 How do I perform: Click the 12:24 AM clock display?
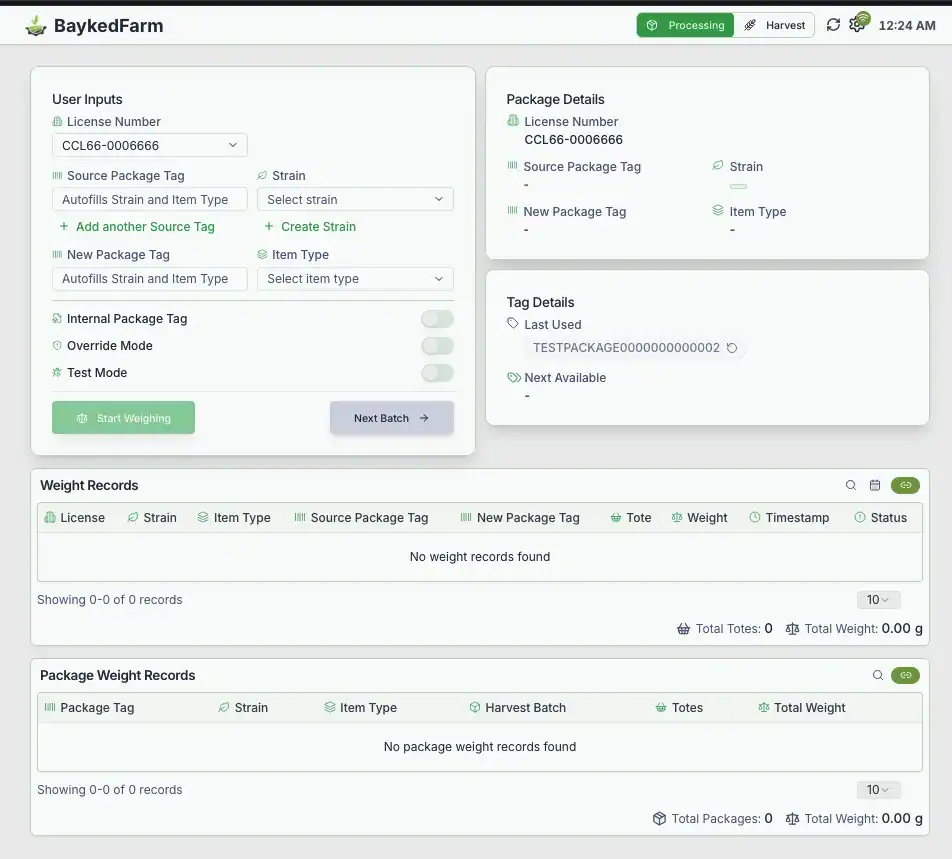pyautogui.click(x=907, y=25)
